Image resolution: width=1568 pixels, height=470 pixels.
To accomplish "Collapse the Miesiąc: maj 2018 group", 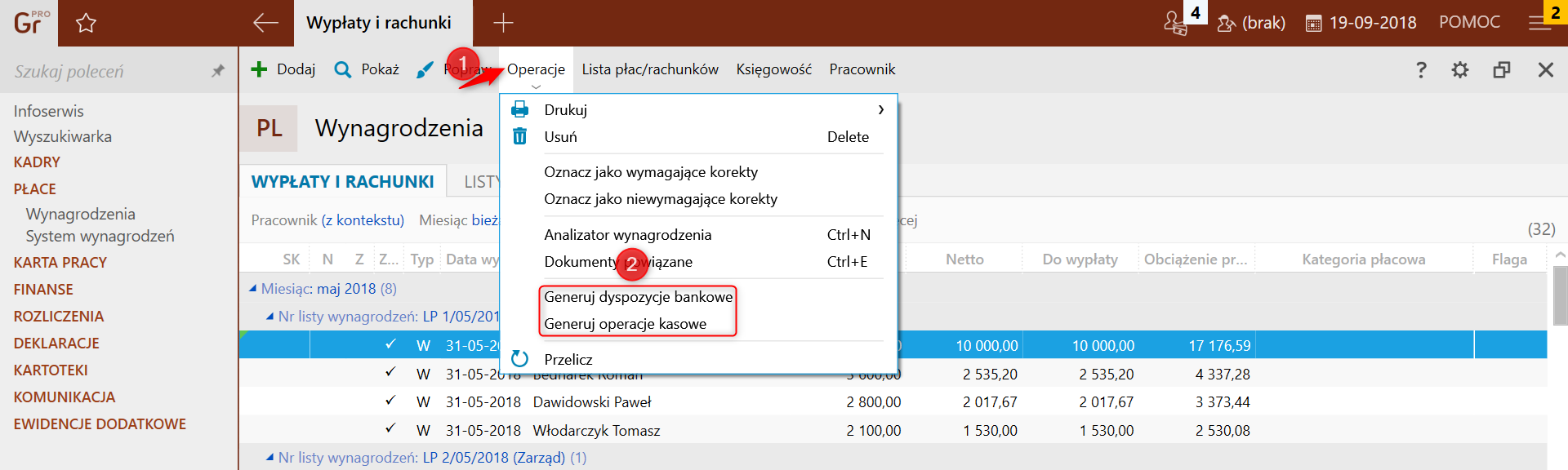I will coord(253,289).
